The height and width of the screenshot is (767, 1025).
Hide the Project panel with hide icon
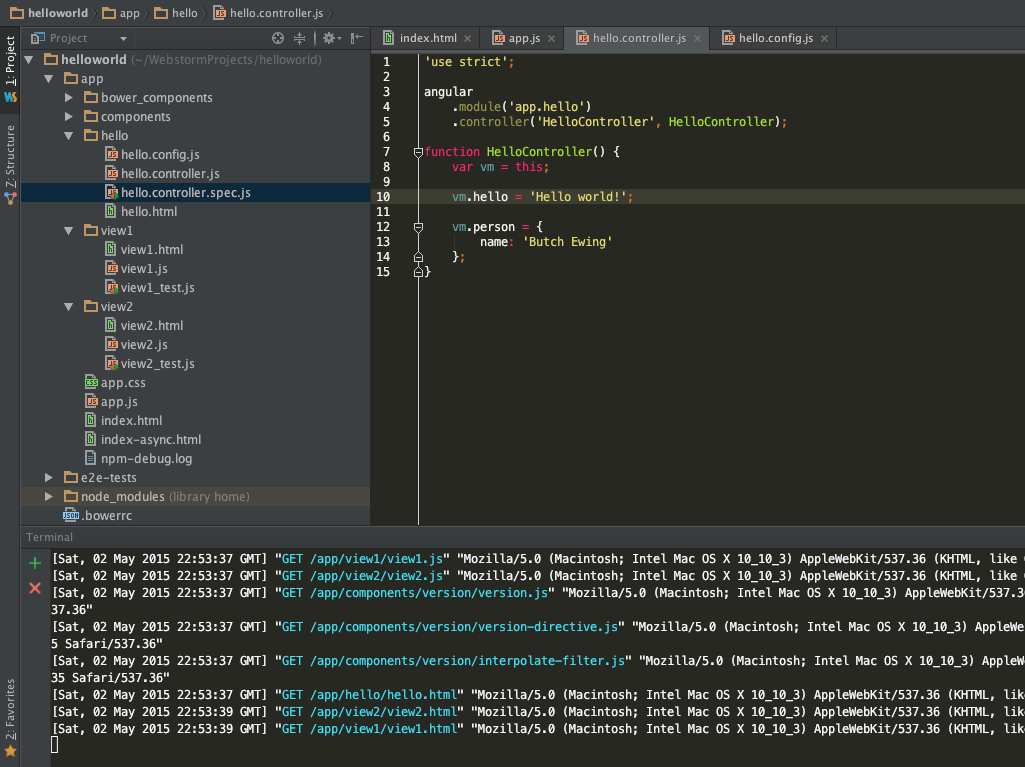(356, 39)
